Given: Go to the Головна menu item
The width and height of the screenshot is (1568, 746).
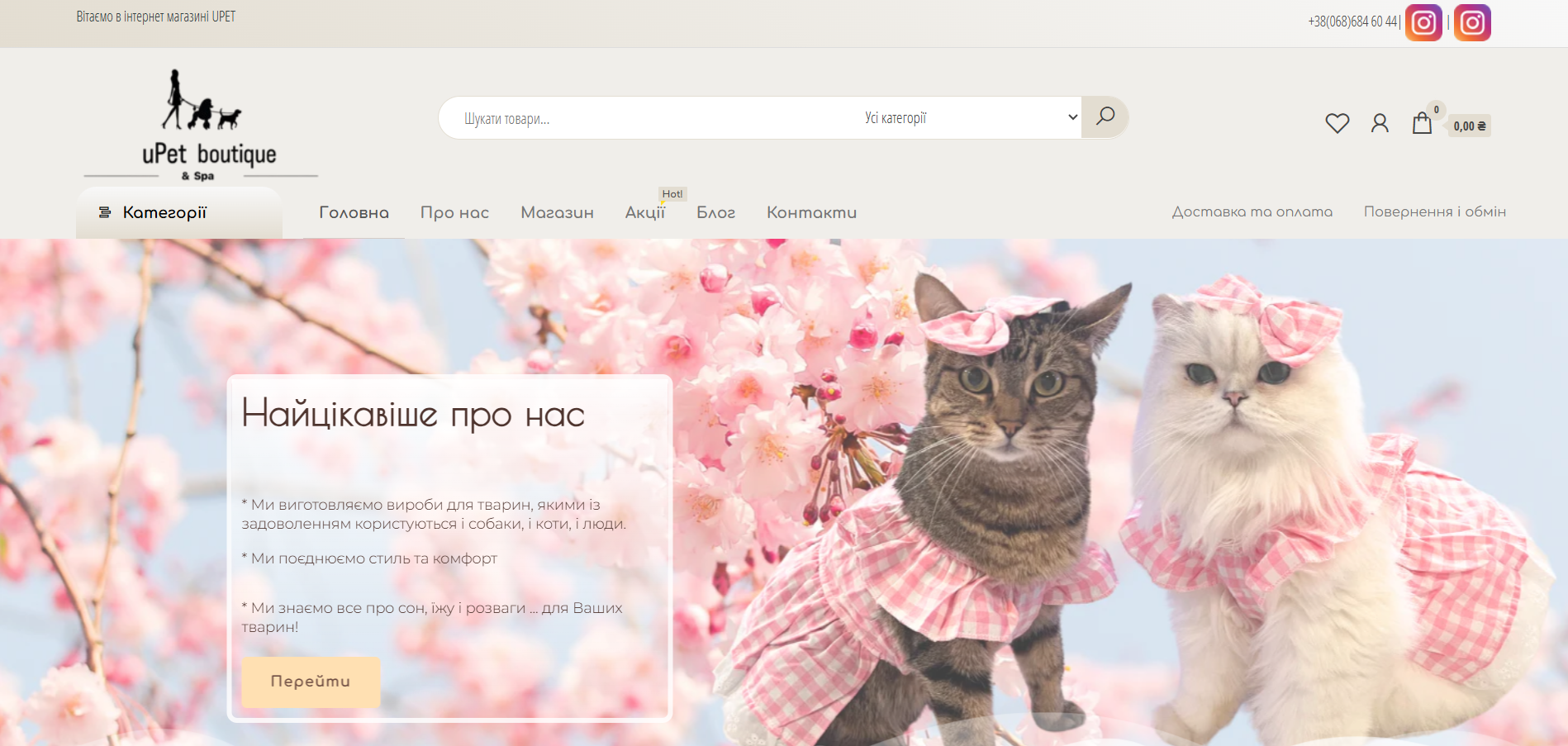Looking at the screenshot, I should tap(354, 212).
